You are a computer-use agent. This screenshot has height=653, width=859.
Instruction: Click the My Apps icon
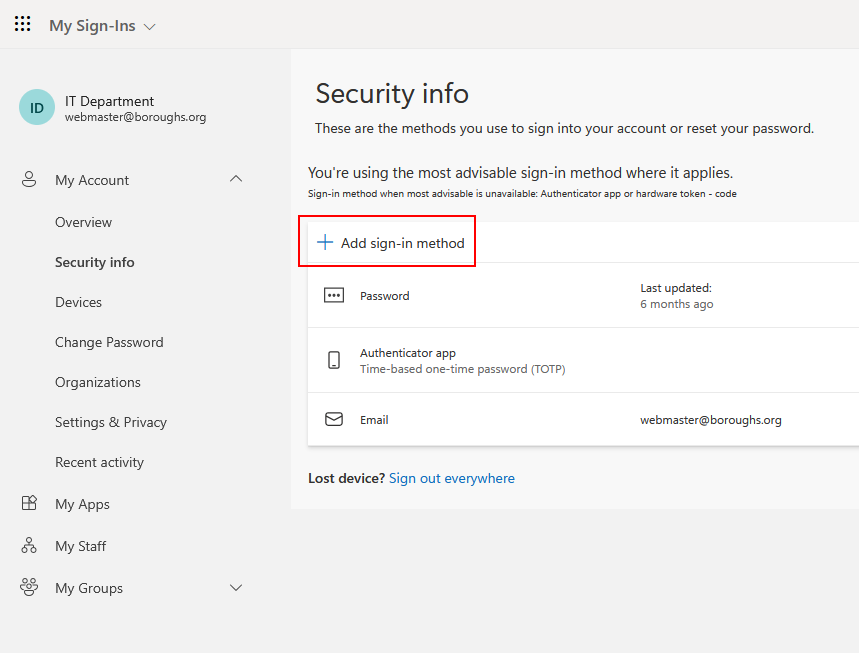coord(29,504)
